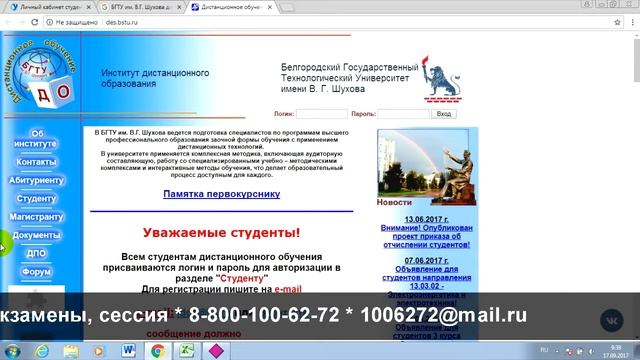Click the page vertical scrollbar thumb
The width and height of the screenshot is (640, 360).
click(637, 61)
